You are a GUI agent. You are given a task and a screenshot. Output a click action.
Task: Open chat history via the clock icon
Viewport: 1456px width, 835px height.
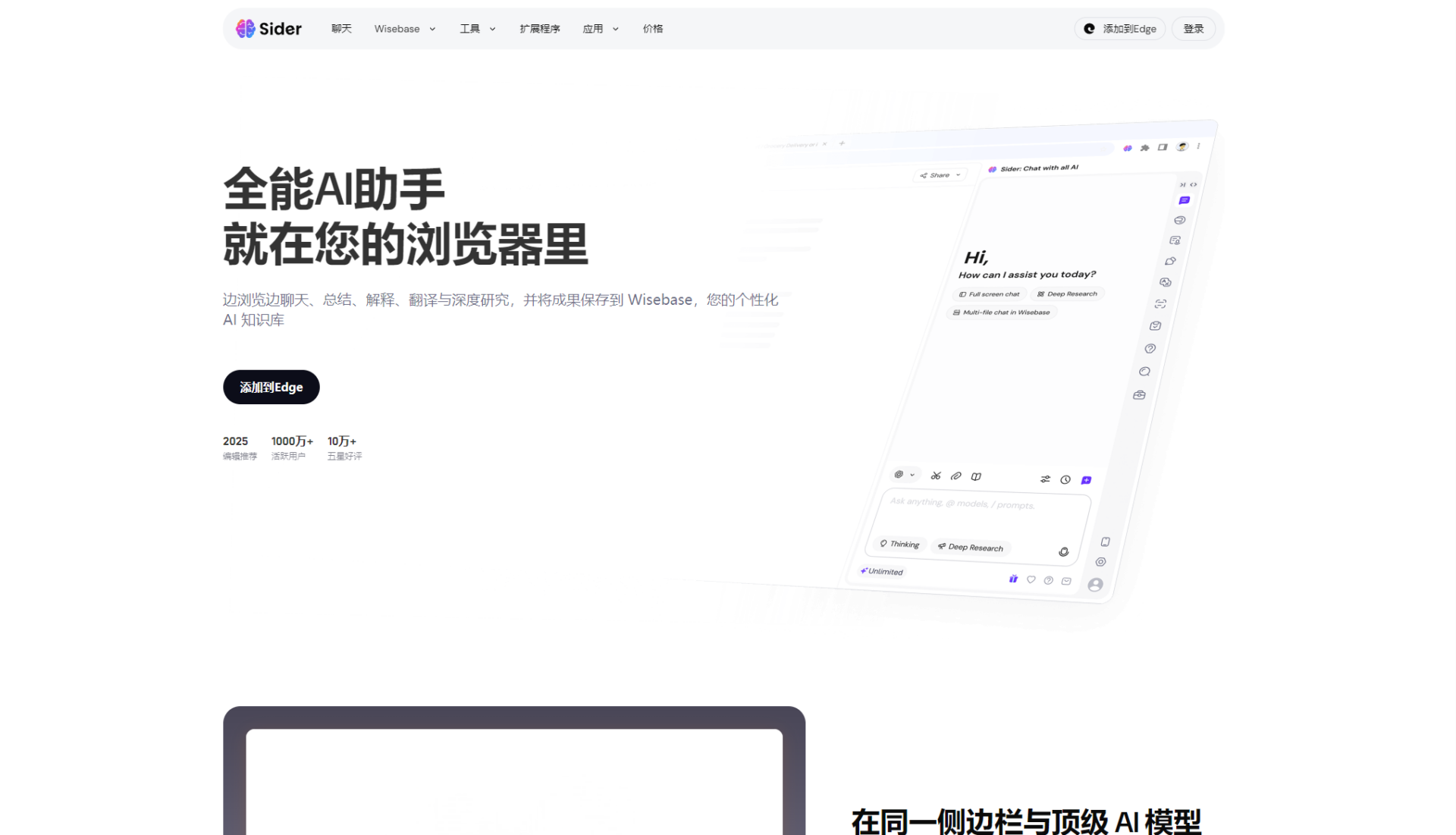(1065, 479)
